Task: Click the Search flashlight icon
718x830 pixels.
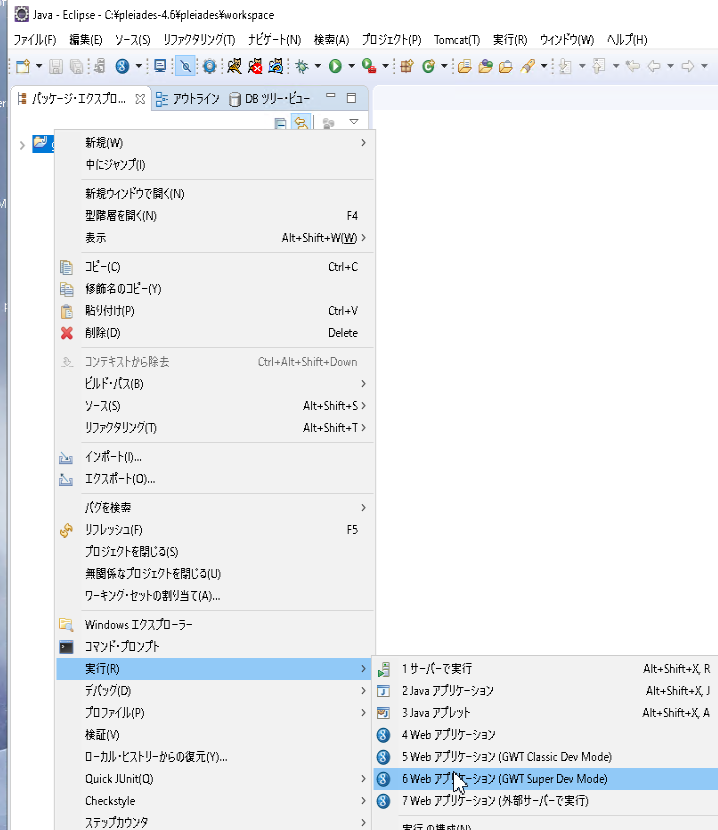Action: (527, 66)
